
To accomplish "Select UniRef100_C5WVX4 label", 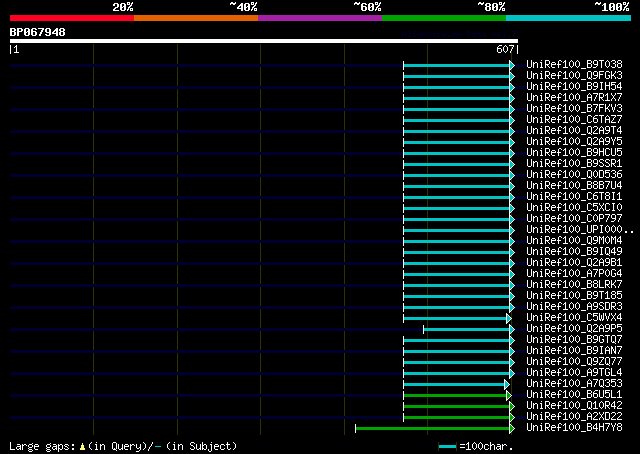I will (574, 318).
